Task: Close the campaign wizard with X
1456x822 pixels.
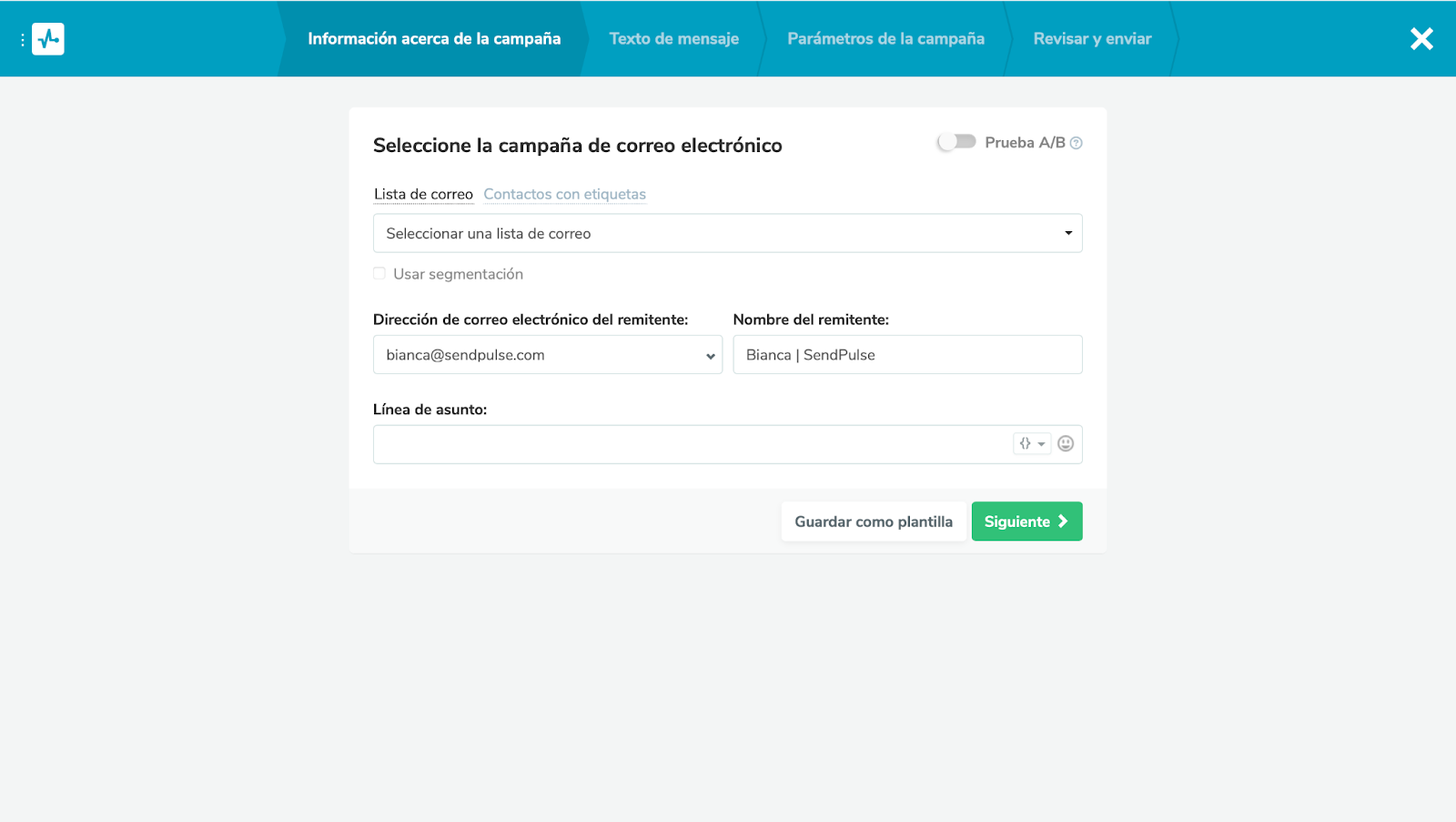Action: click(1421, 39)
